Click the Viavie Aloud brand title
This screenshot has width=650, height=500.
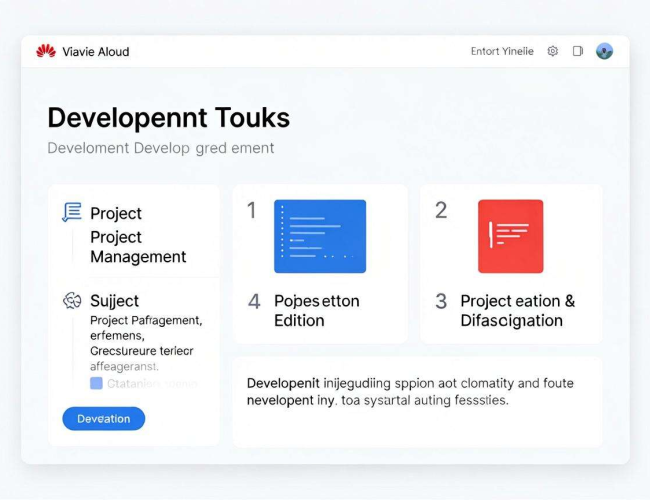(x=96, y=52)
